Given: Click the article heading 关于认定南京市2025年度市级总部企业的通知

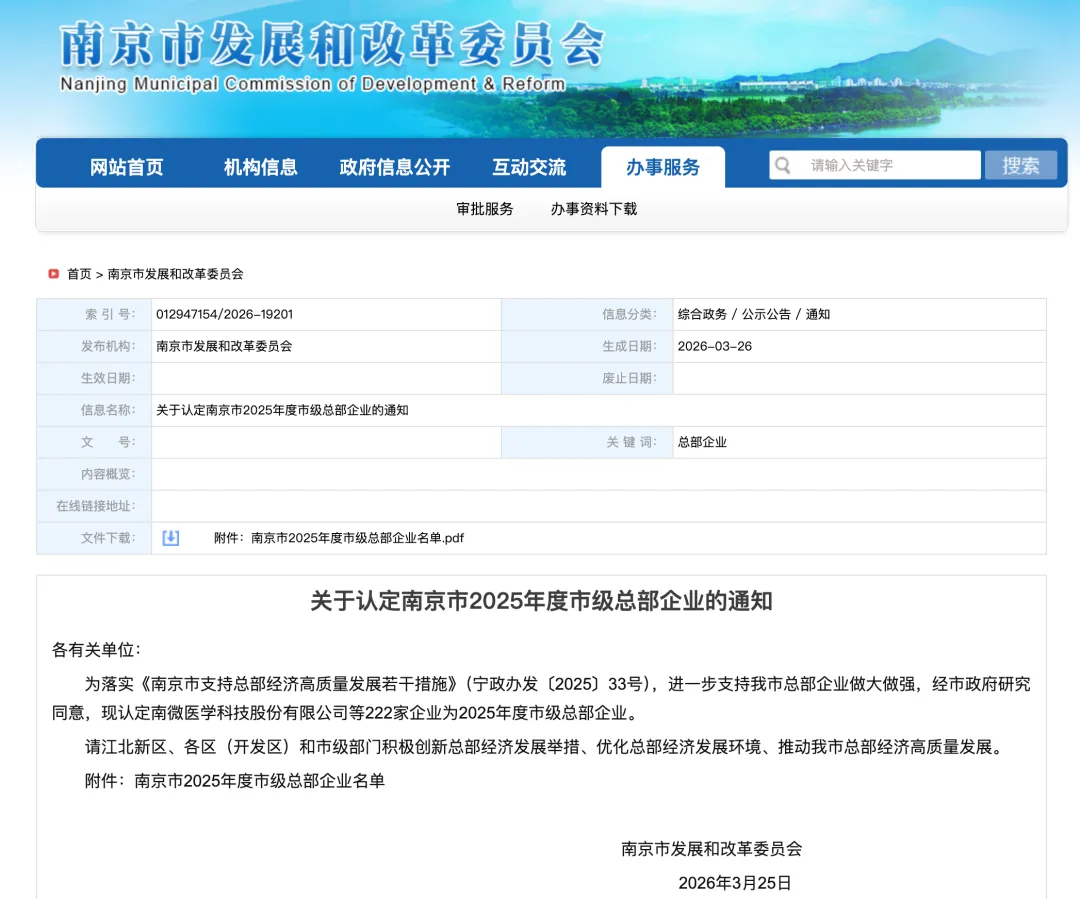Looking at the screenshot, I should (541, 601).
